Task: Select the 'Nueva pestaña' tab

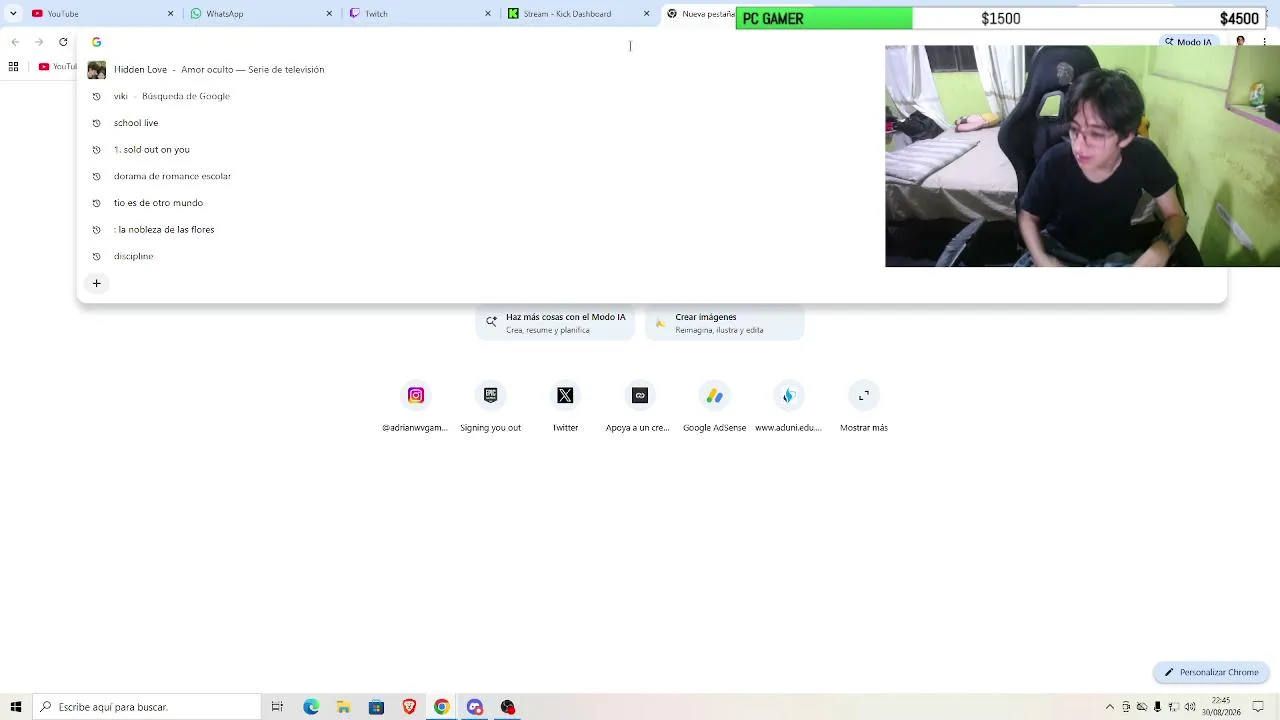Action: (700, 13)
